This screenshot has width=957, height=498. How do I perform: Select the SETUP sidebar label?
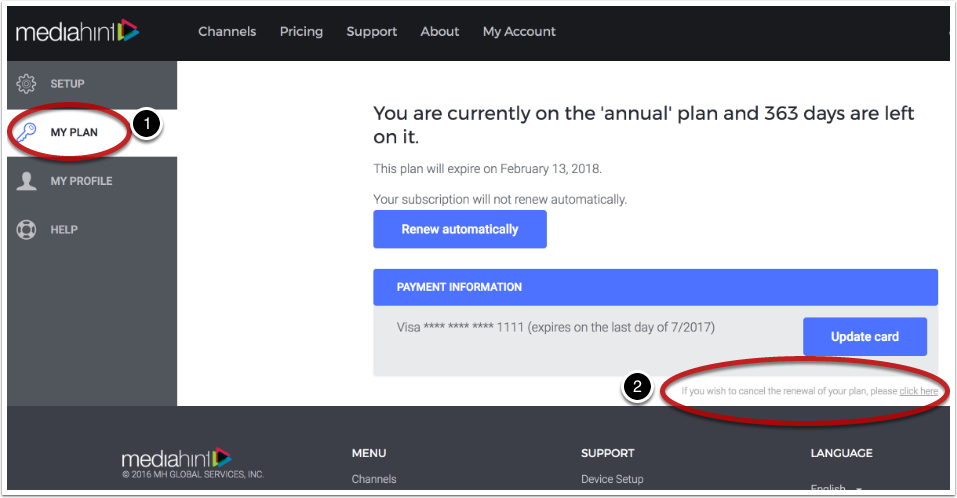point(67,84)
